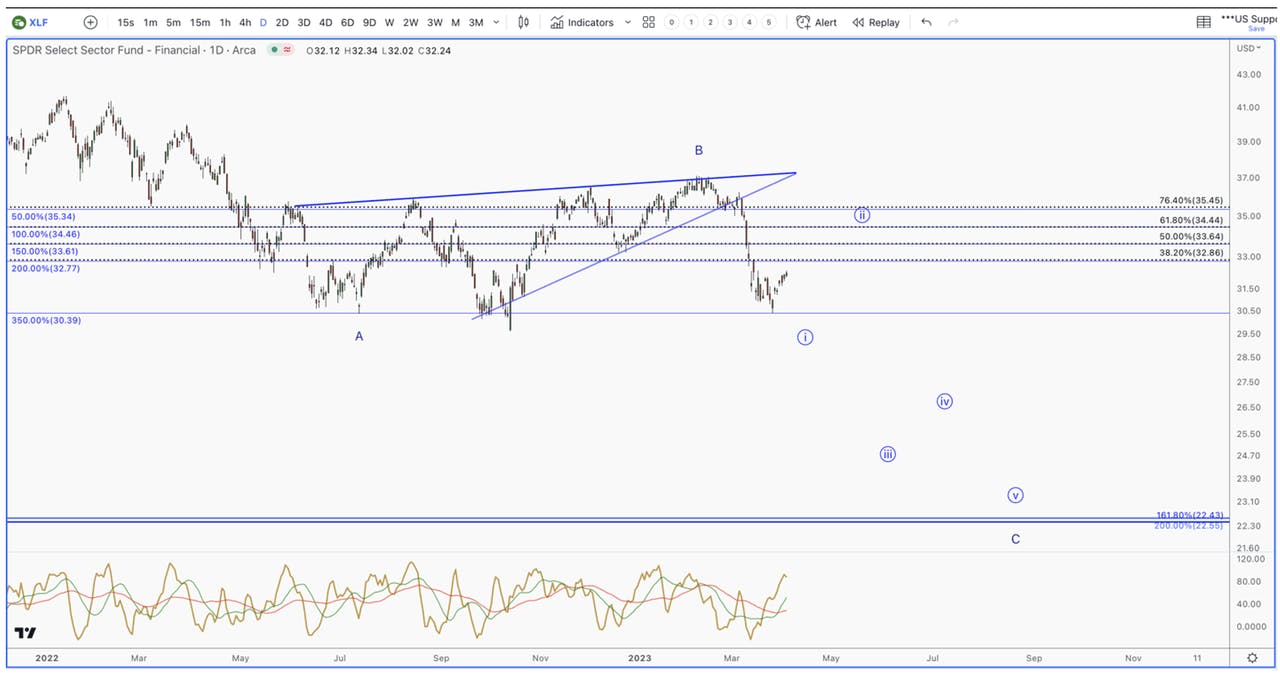Expand the additional timeframes dropdown arrow

[x=497, y=22]
